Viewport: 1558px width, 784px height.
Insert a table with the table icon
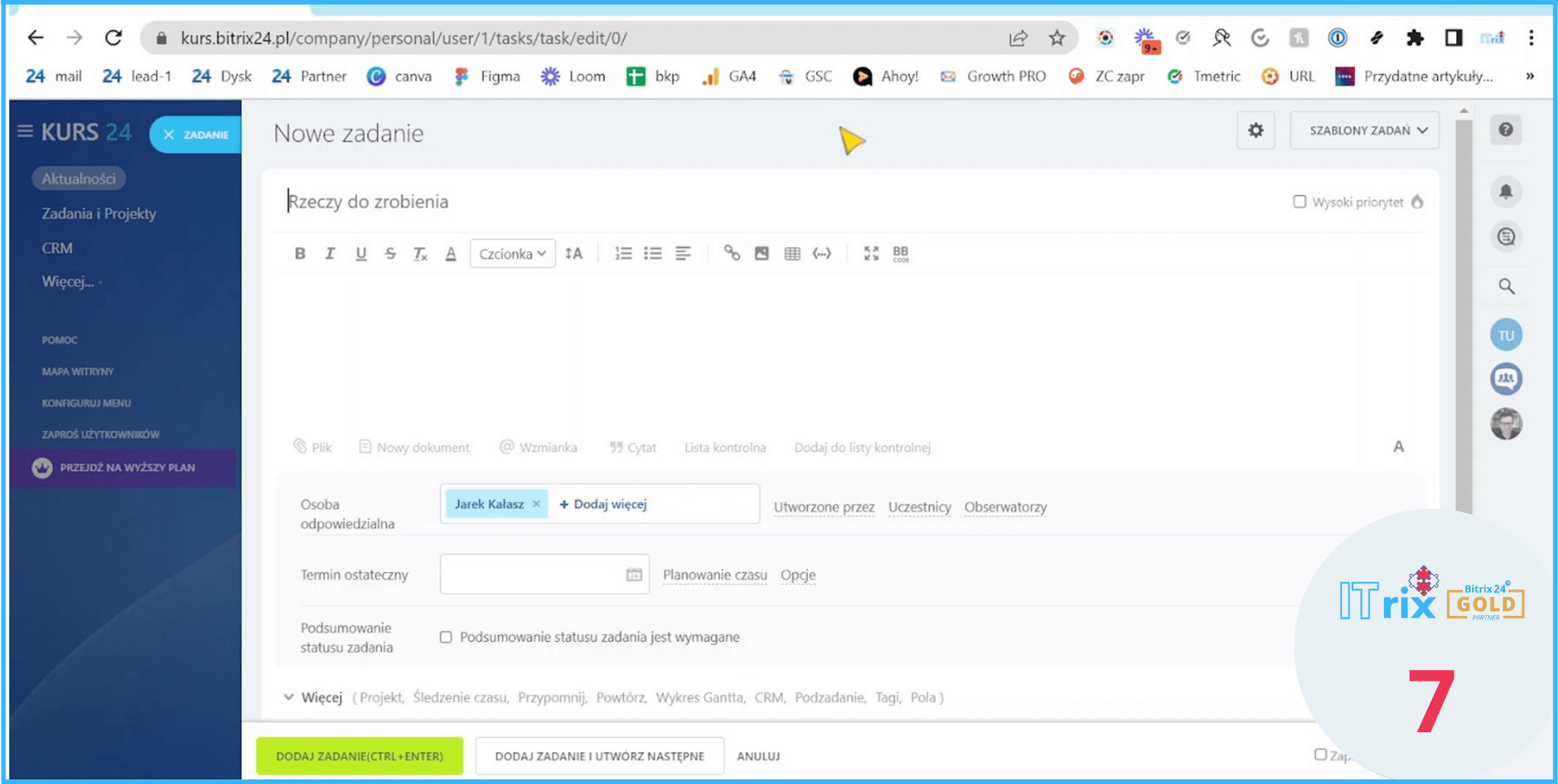coord(792,253)
